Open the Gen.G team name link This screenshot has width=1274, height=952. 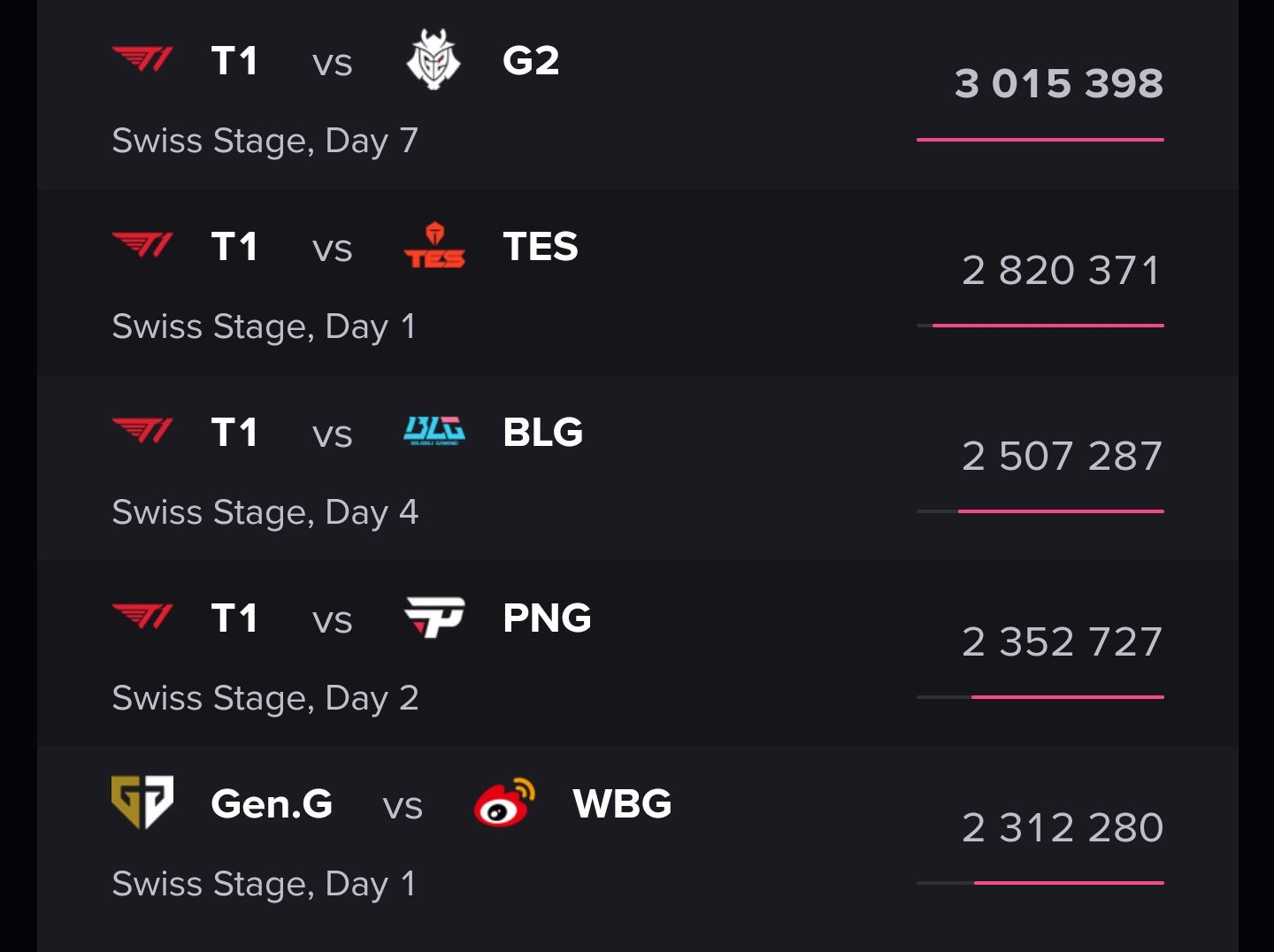272,803
